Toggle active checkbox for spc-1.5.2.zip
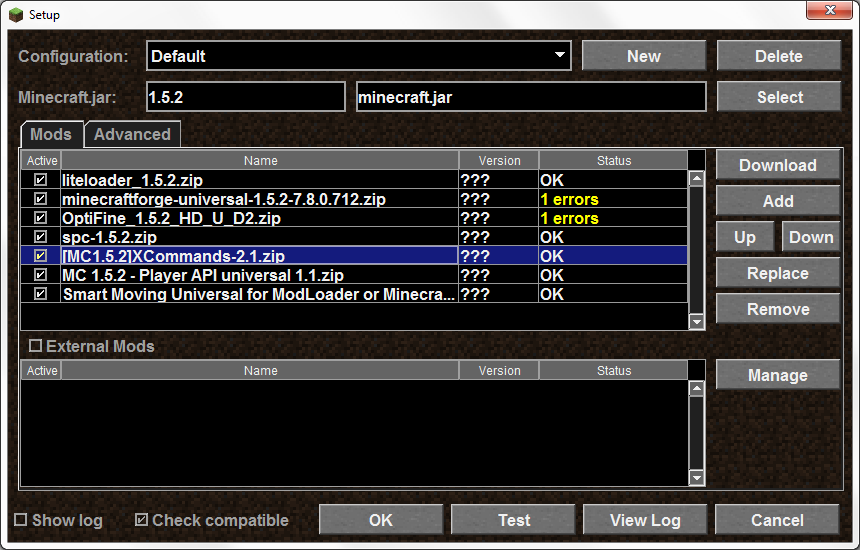Viewport: 860px width, 550px height. tap(41, 236)
